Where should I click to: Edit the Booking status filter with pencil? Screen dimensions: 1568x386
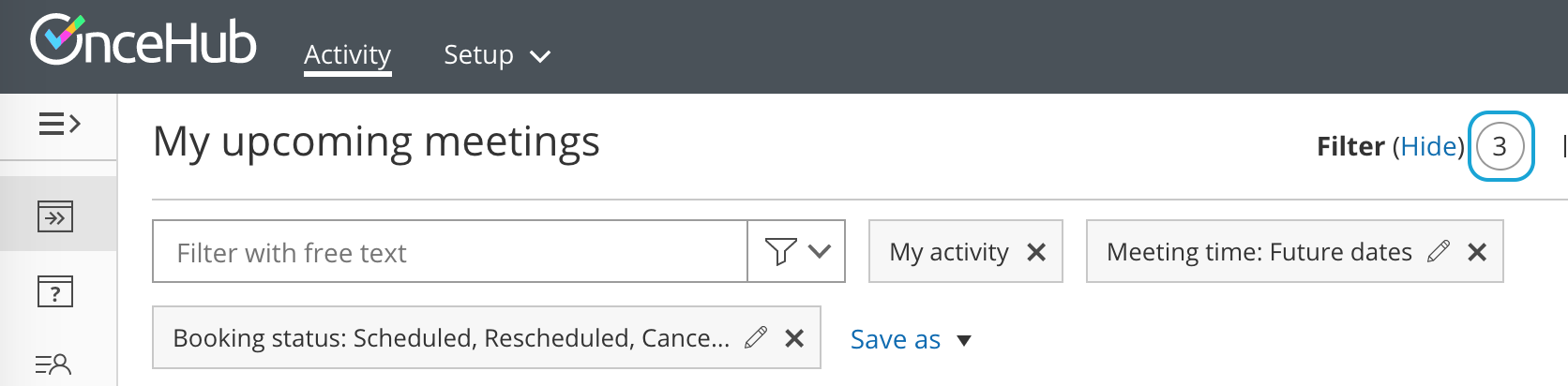pos(756,337)
